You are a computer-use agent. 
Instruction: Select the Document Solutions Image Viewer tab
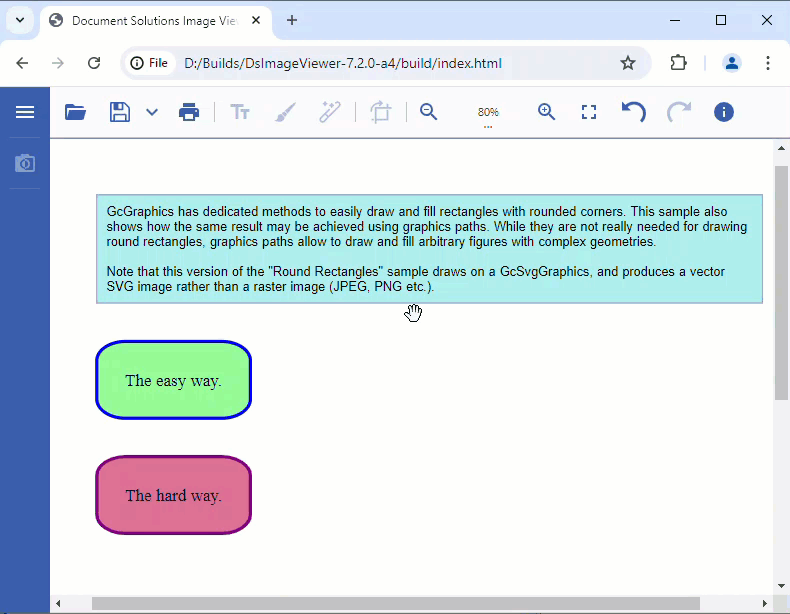(156, 21)
